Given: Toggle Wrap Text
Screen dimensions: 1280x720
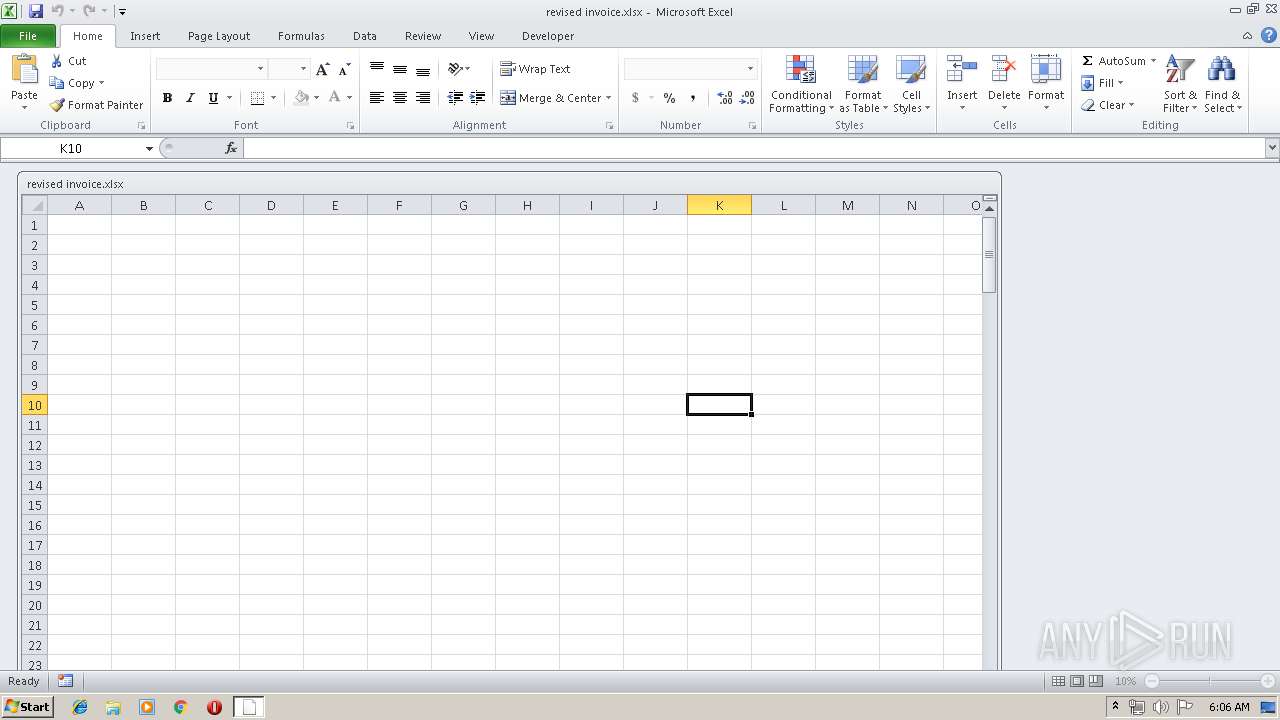Looking at the screenshot, I should pos(535,69).
